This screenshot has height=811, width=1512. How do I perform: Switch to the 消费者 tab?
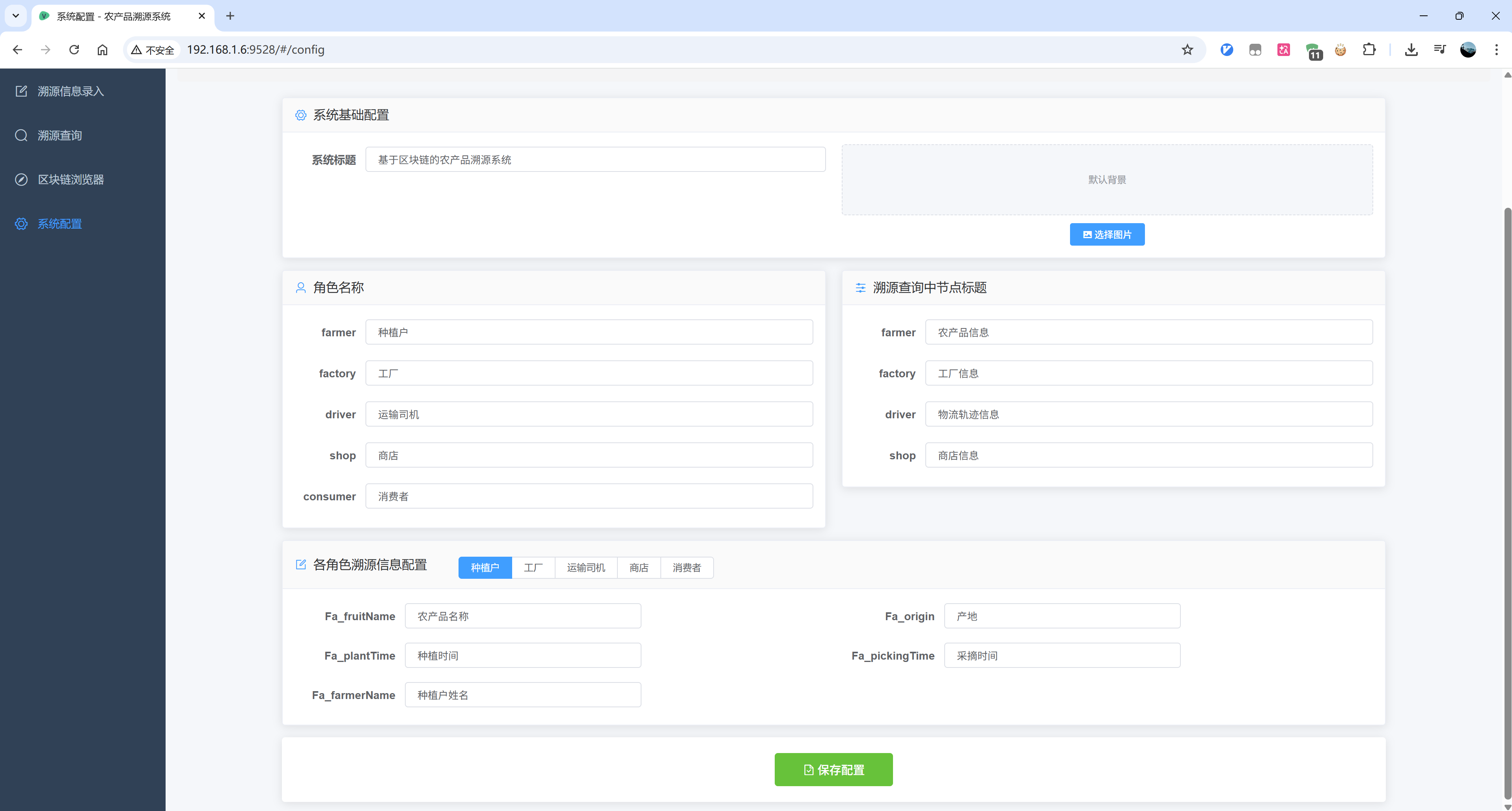(x=687, y=567)
